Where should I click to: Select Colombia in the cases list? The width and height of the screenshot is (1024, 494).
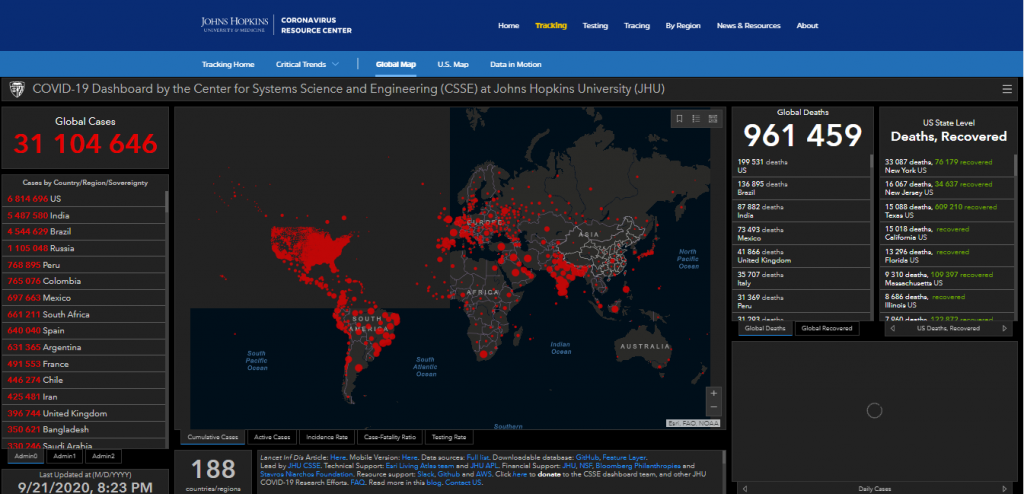(x=84, y=281)
